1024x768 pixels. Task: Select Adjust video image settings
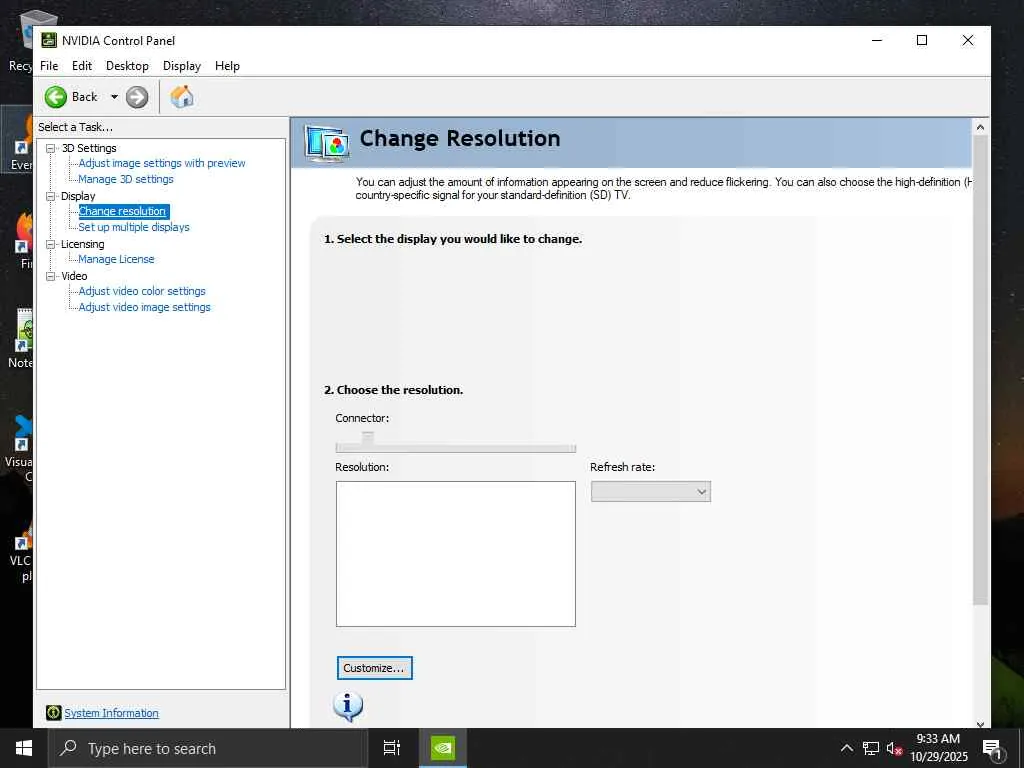[144, 307]
